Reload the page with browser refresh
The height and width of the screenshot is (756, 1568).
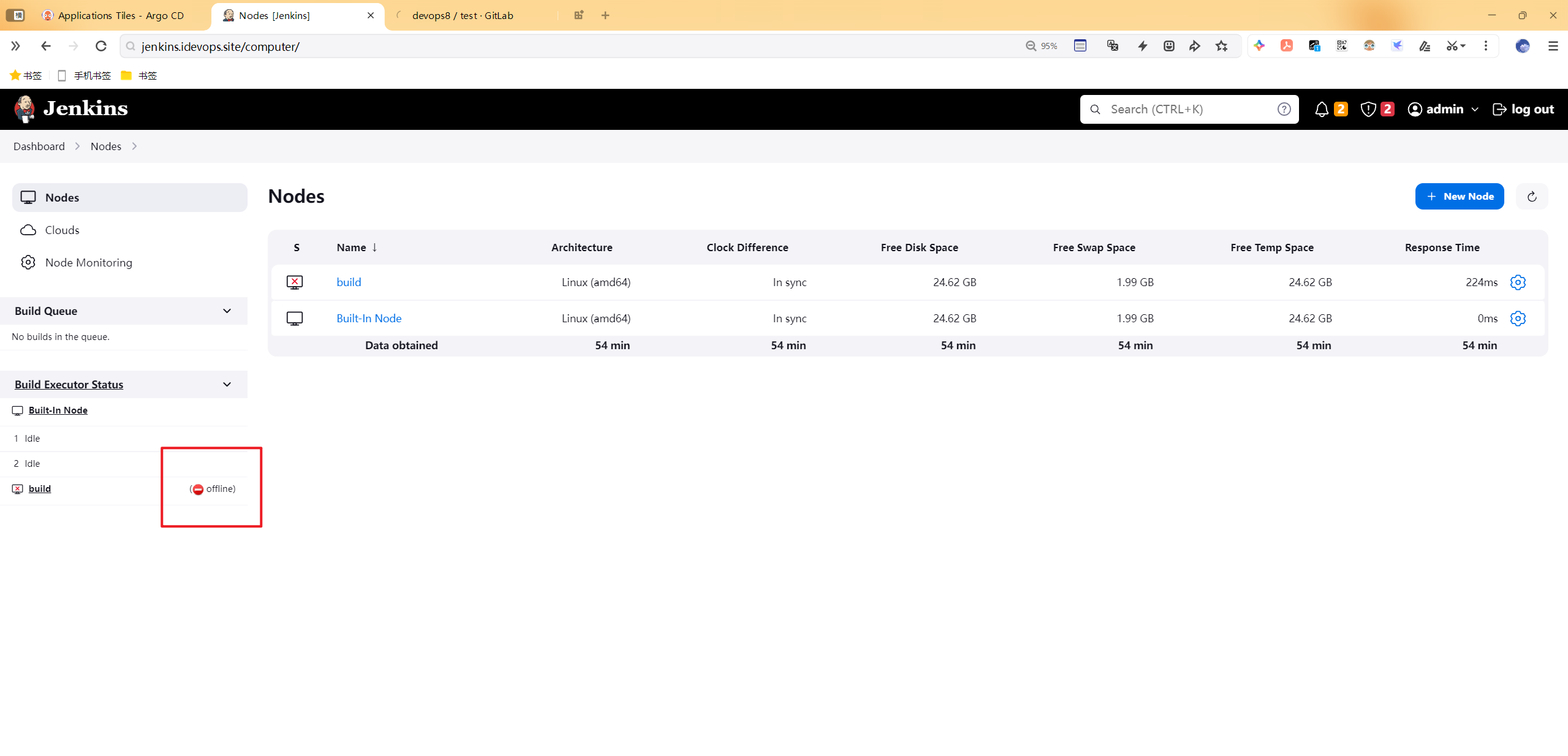(x=101, y=46)
